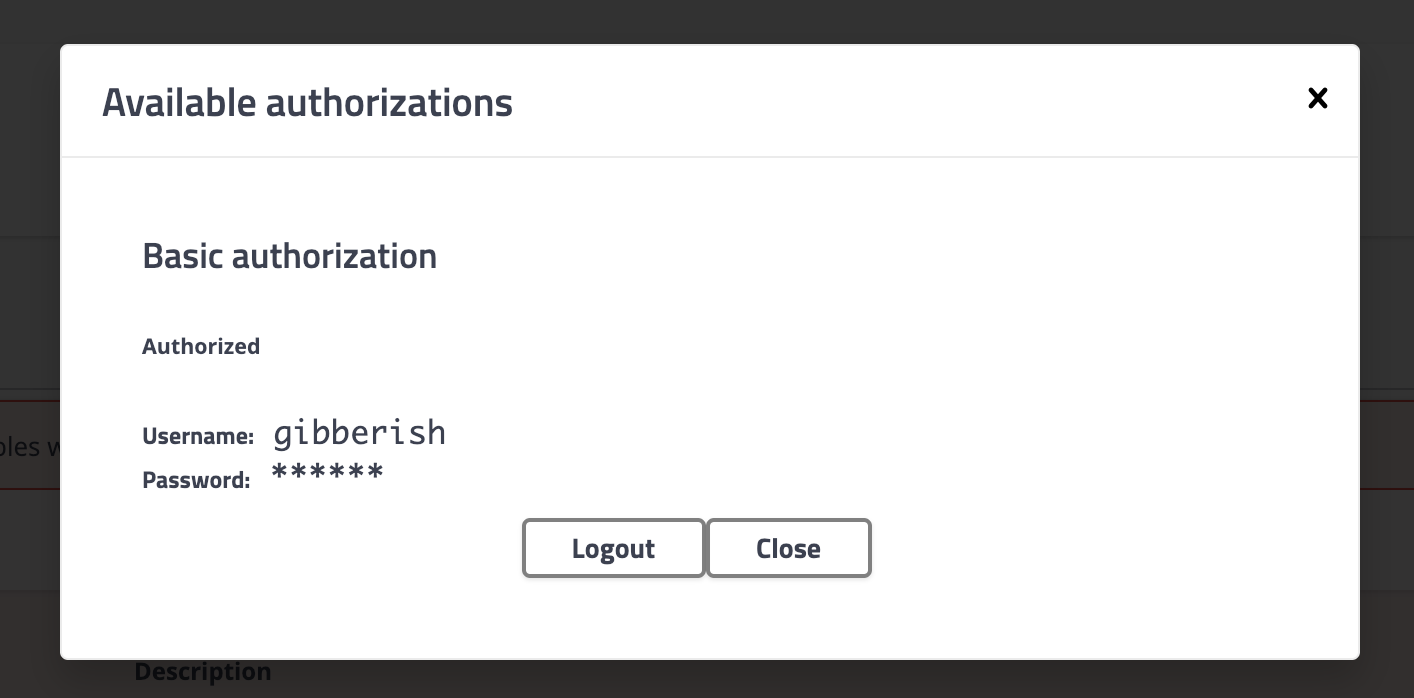Click the Basic authorization heading

click(x=289, y=256)
